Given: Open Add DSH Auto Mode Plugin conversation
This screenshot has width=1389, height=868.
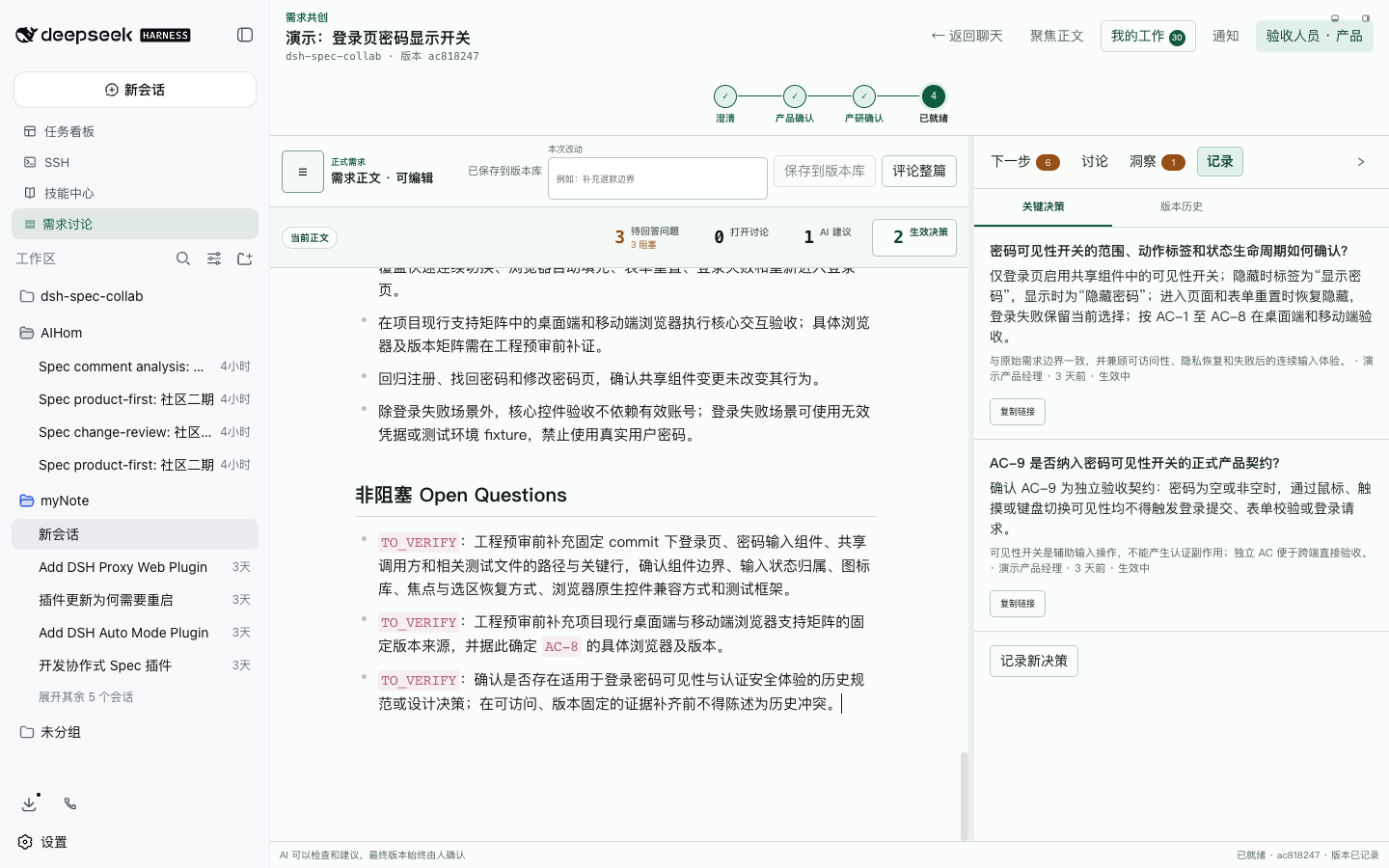Looking at the screenshot, I should point(135,633).
